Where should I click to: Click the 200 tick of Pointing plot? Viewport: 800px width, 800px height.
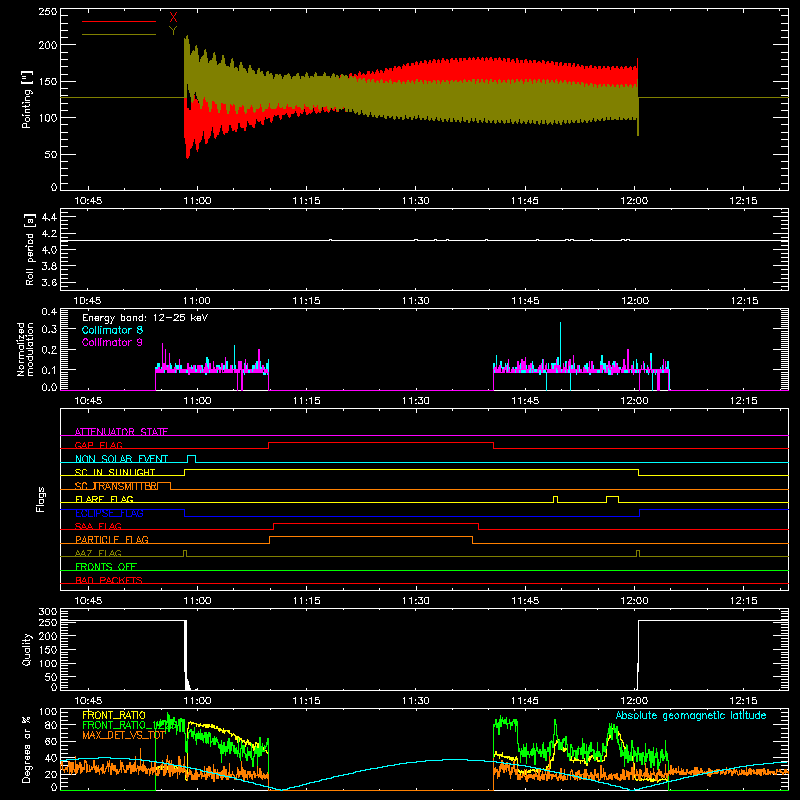[48, 45]
